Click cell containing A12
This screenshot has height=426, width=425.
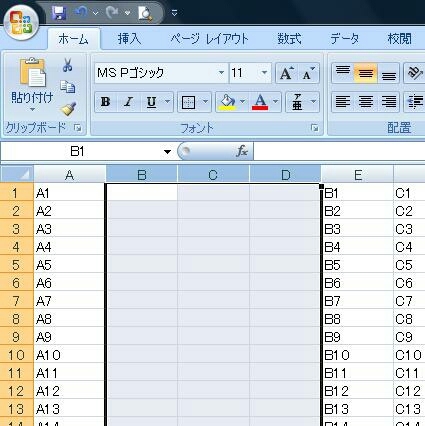(69, 391)
